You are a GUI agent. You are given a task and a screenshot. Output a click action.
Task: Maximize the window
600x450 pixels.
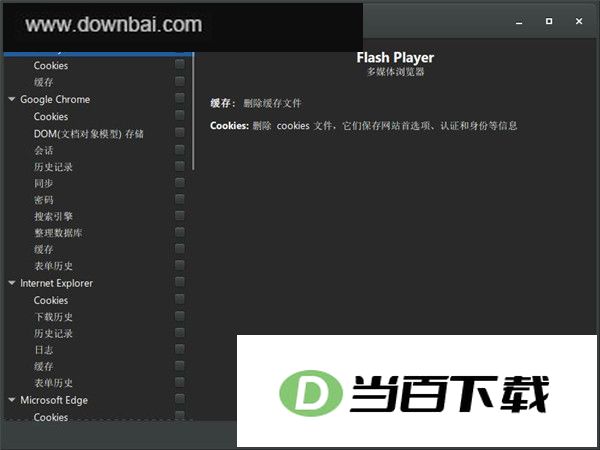point(549,21)
